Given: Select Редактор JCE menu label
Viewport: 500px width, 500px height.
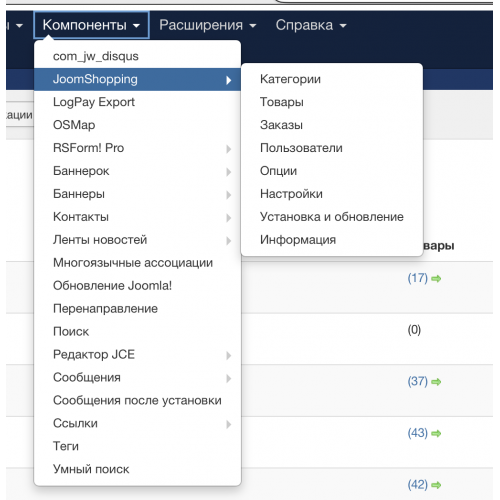Looking at the screenshot, I should [x=94, y=355].
